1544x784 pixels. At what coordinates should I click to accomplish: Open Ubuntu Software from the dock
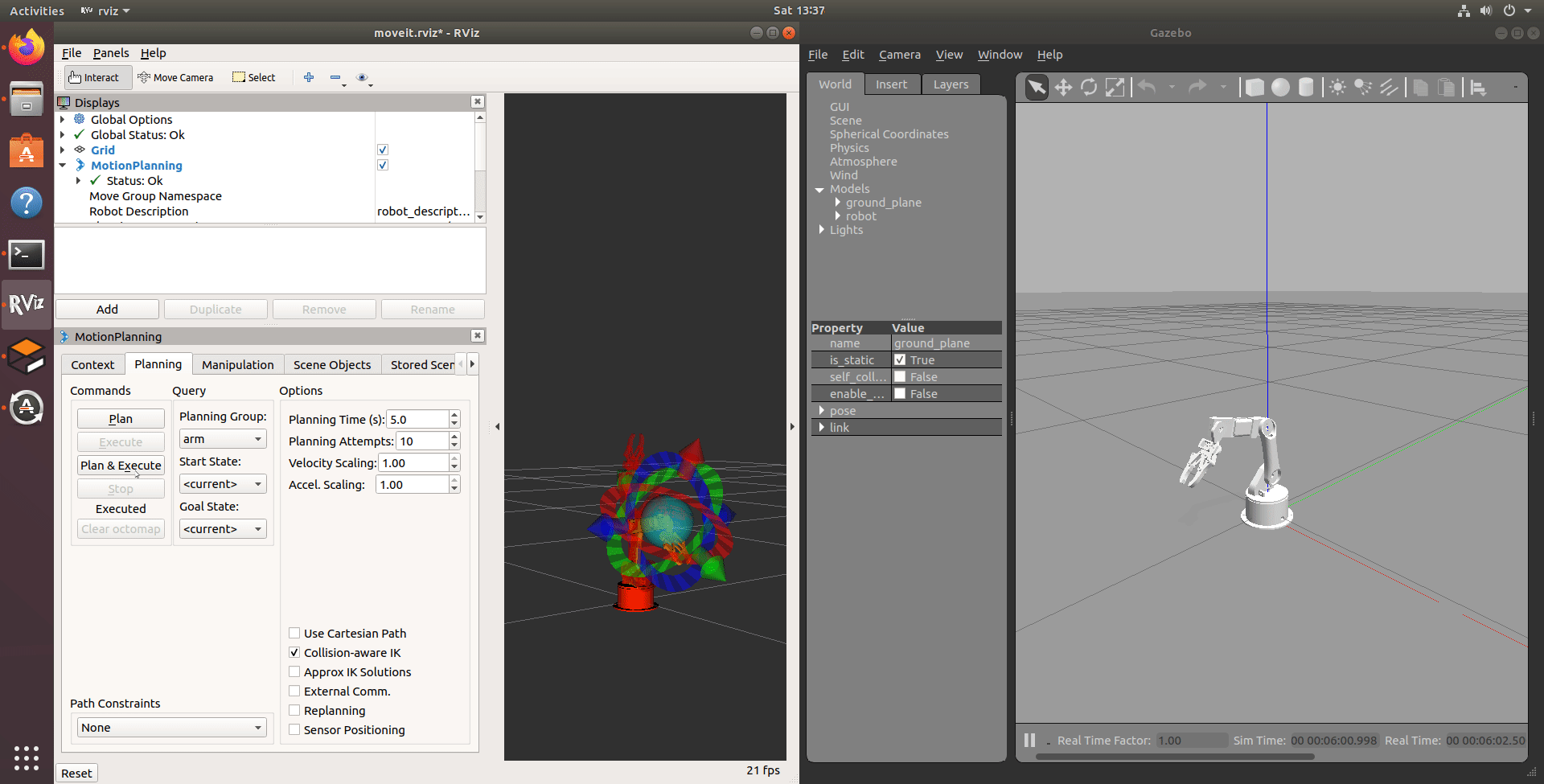tap(27, 150)
